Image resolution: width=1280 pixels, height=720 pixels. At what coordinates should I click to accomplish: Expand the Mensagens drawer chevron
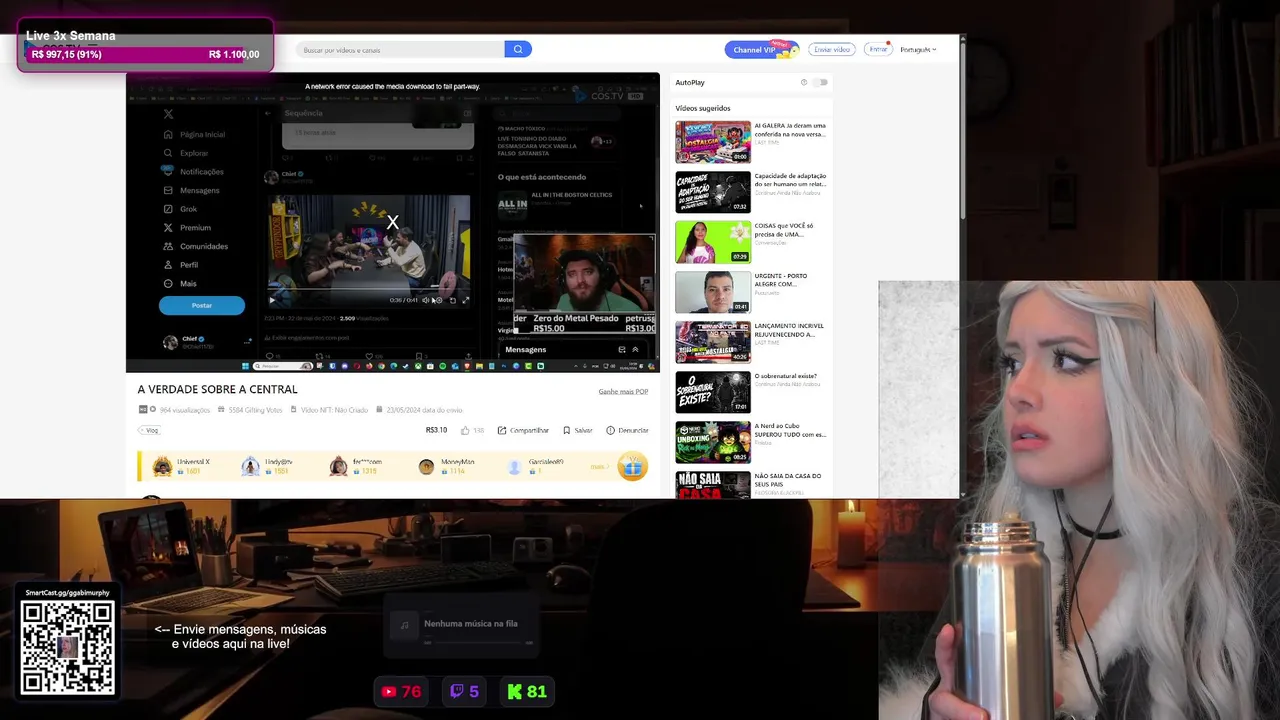635,349
